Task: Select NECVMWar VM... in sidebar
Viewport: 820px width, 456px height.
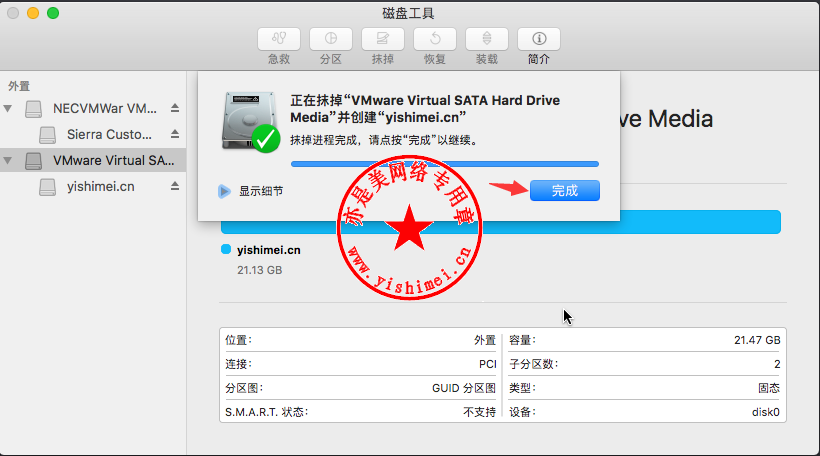Action: [x=105, y=109]
